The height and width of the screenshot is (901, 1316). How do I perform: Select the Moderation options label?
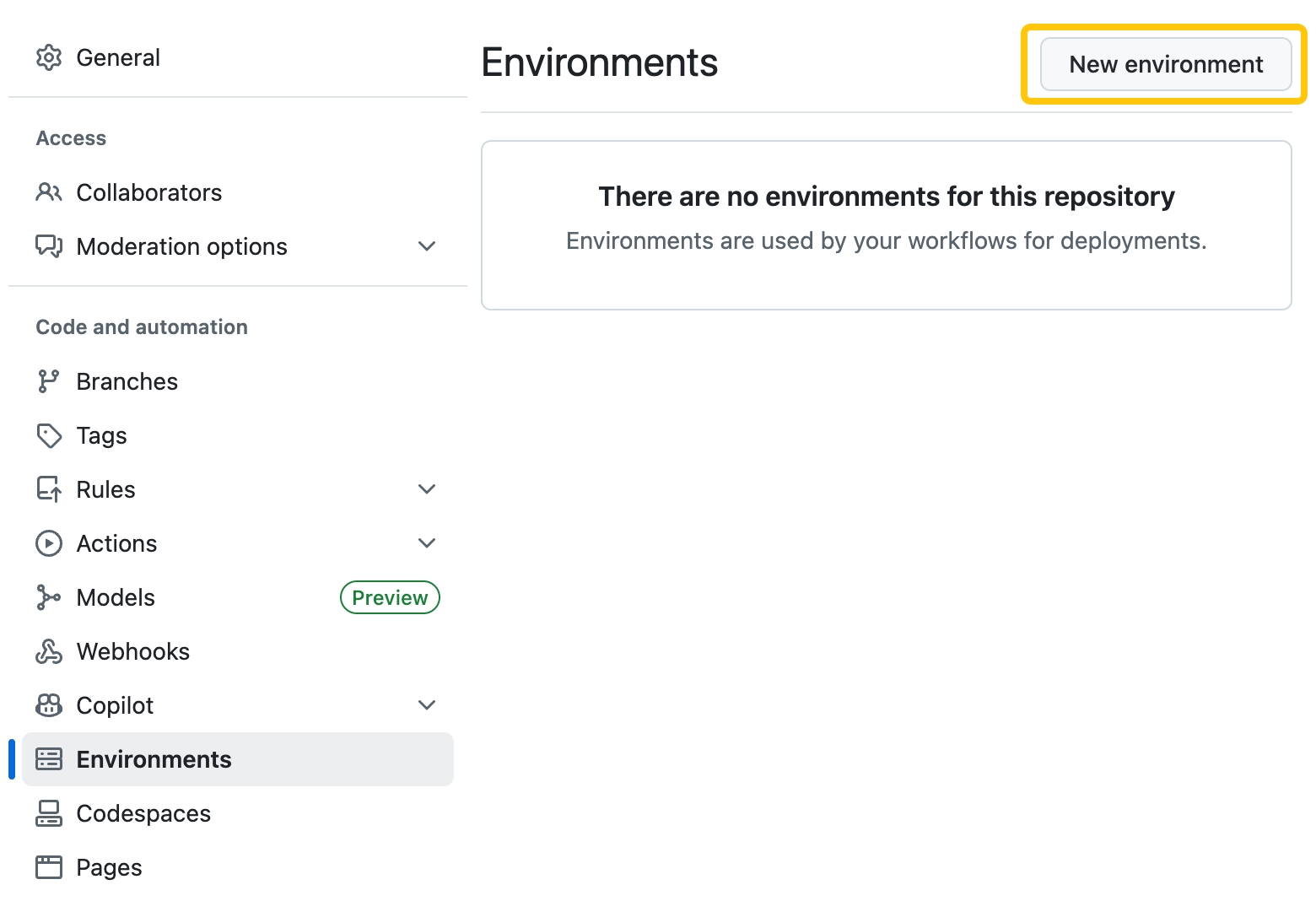coord(182,246)
